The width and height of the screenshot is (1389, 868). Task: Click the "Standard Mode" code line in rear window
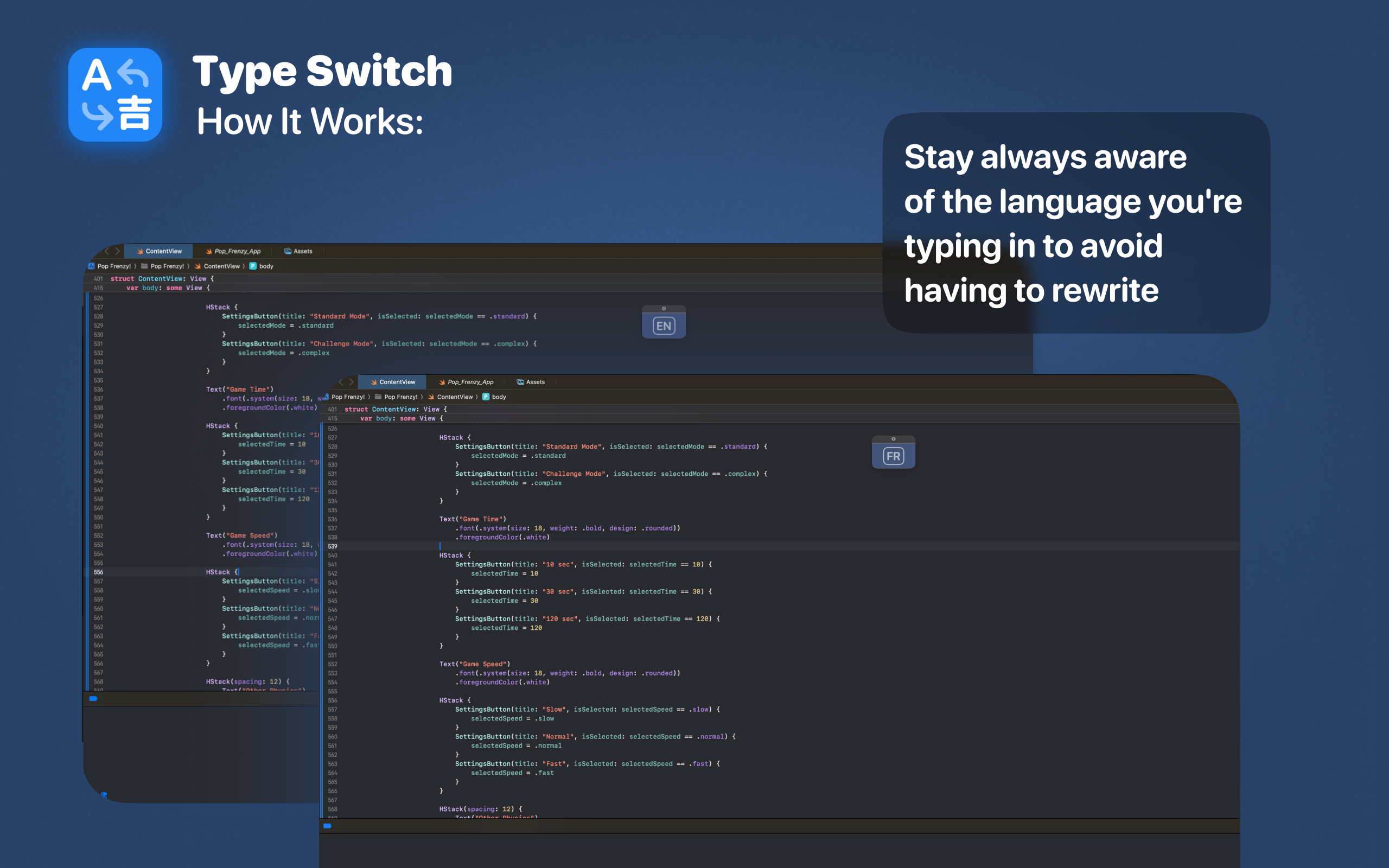coord(379,316)
